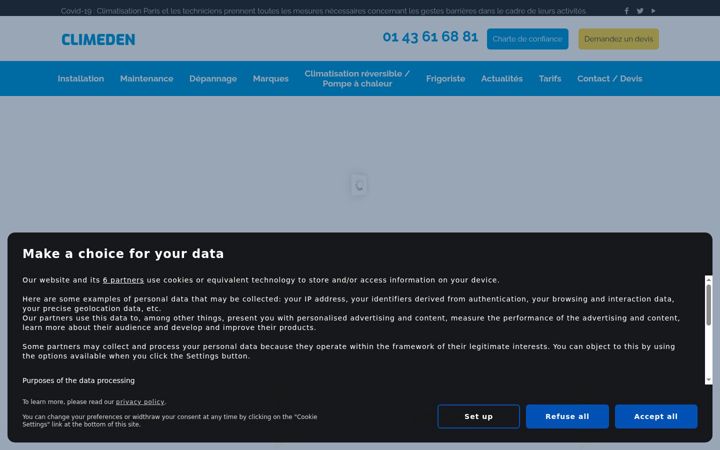Call phone number 01 43 61 68 81
This screenshot has height=450, width=720.
430,37
